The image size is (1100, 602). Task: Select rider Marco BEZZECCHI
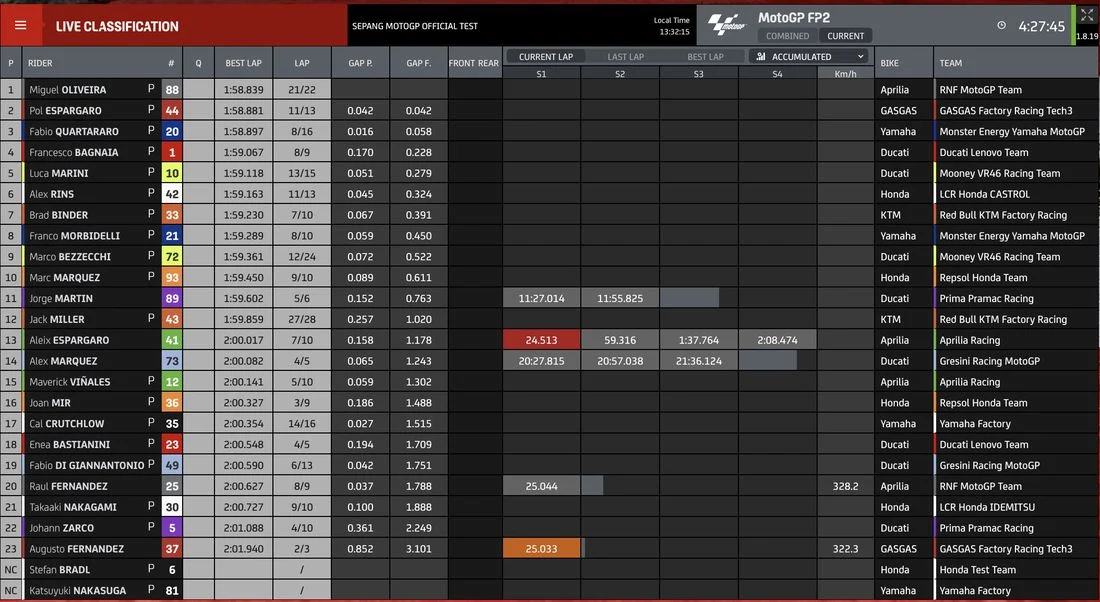click(x=69, y=257)
